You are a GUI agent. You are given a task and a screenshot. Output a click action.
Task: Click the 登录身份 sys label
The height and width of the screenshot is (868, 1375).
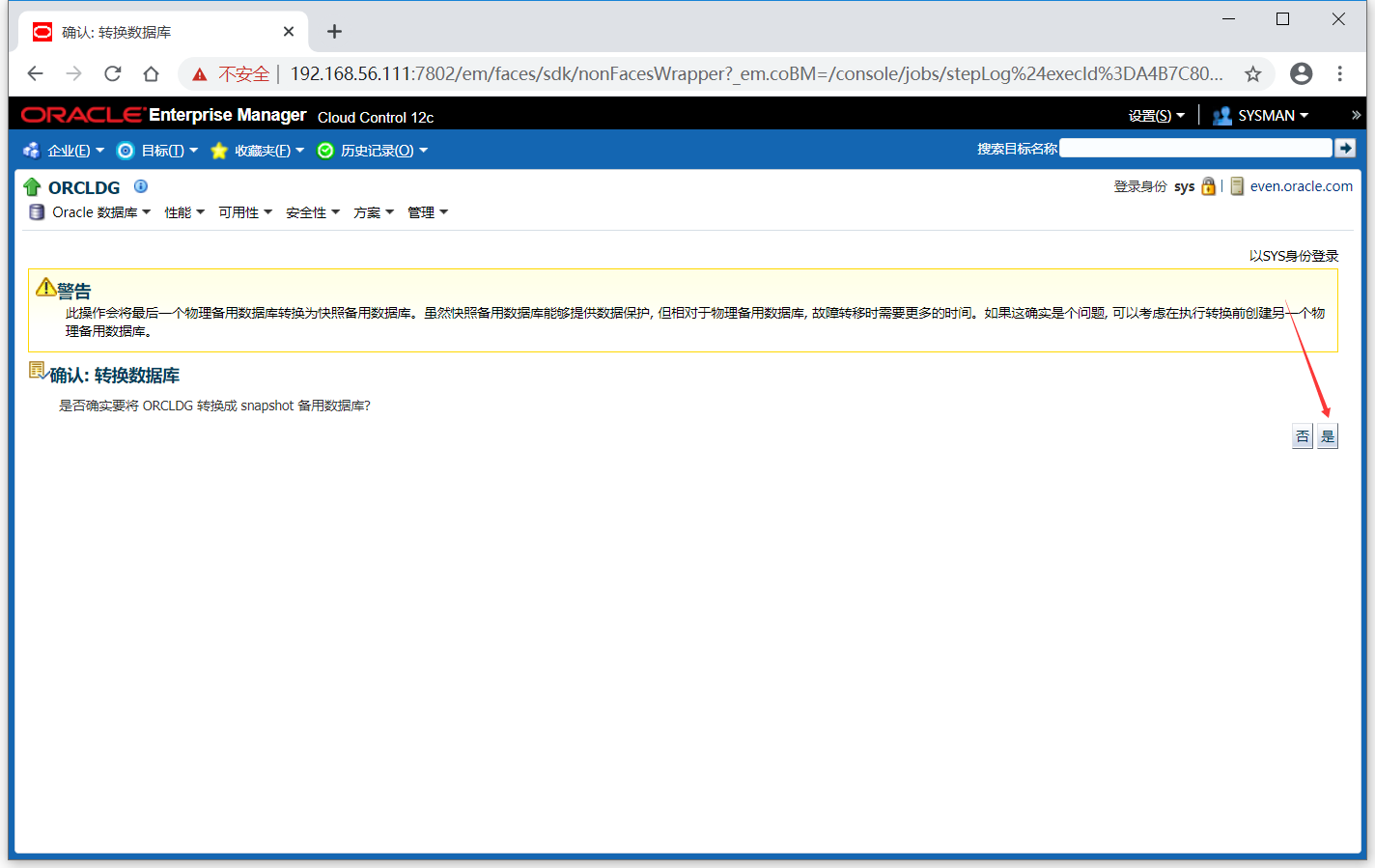coord(1154,186)
